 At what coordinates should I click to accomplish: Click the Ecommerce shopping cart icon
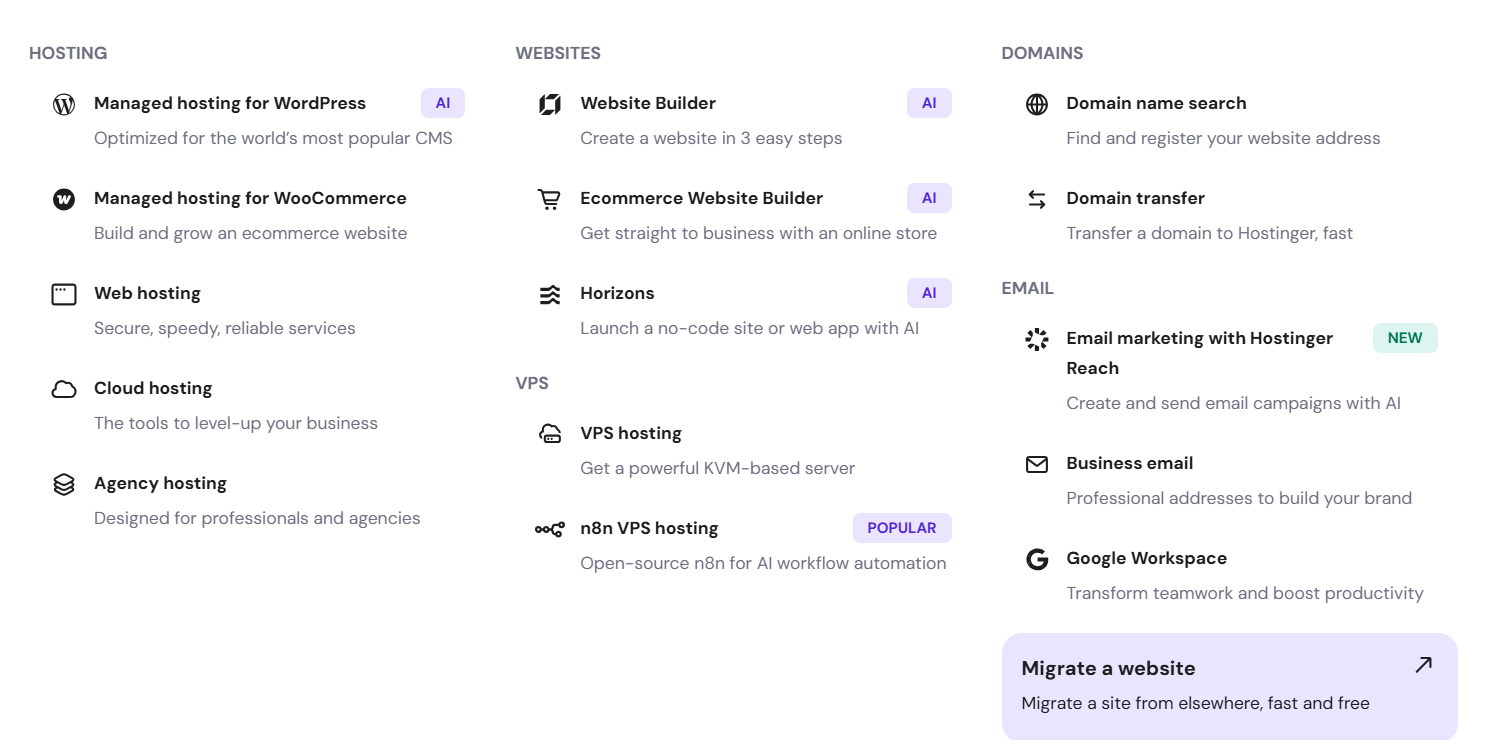tap(550, 199)
